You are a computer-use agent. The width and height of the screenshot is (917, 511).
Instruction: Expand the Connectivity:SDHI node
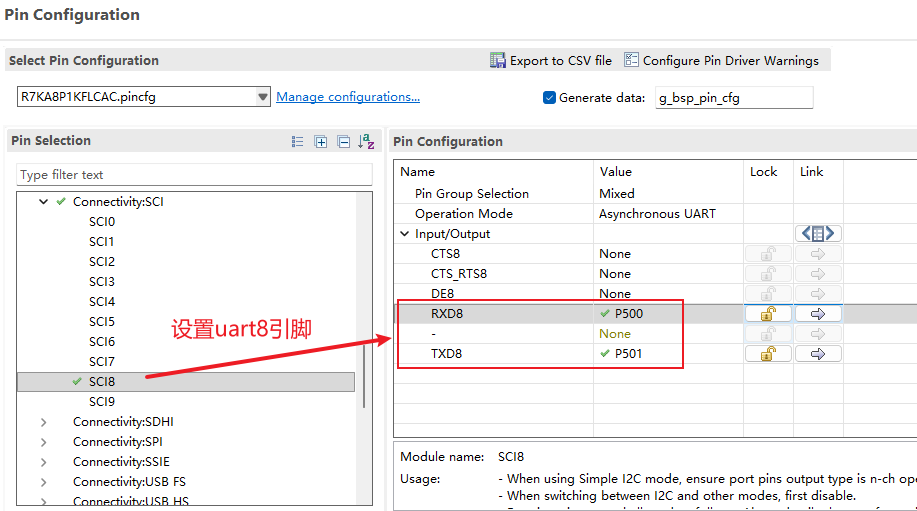click(x=43, y=422)
